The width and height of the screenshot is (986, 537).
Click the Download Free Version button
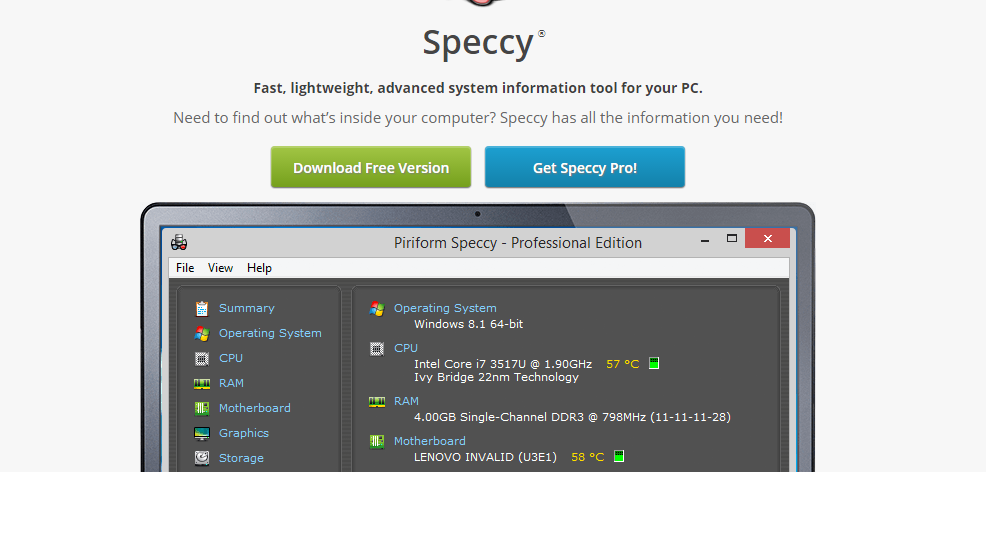(371, 168)
